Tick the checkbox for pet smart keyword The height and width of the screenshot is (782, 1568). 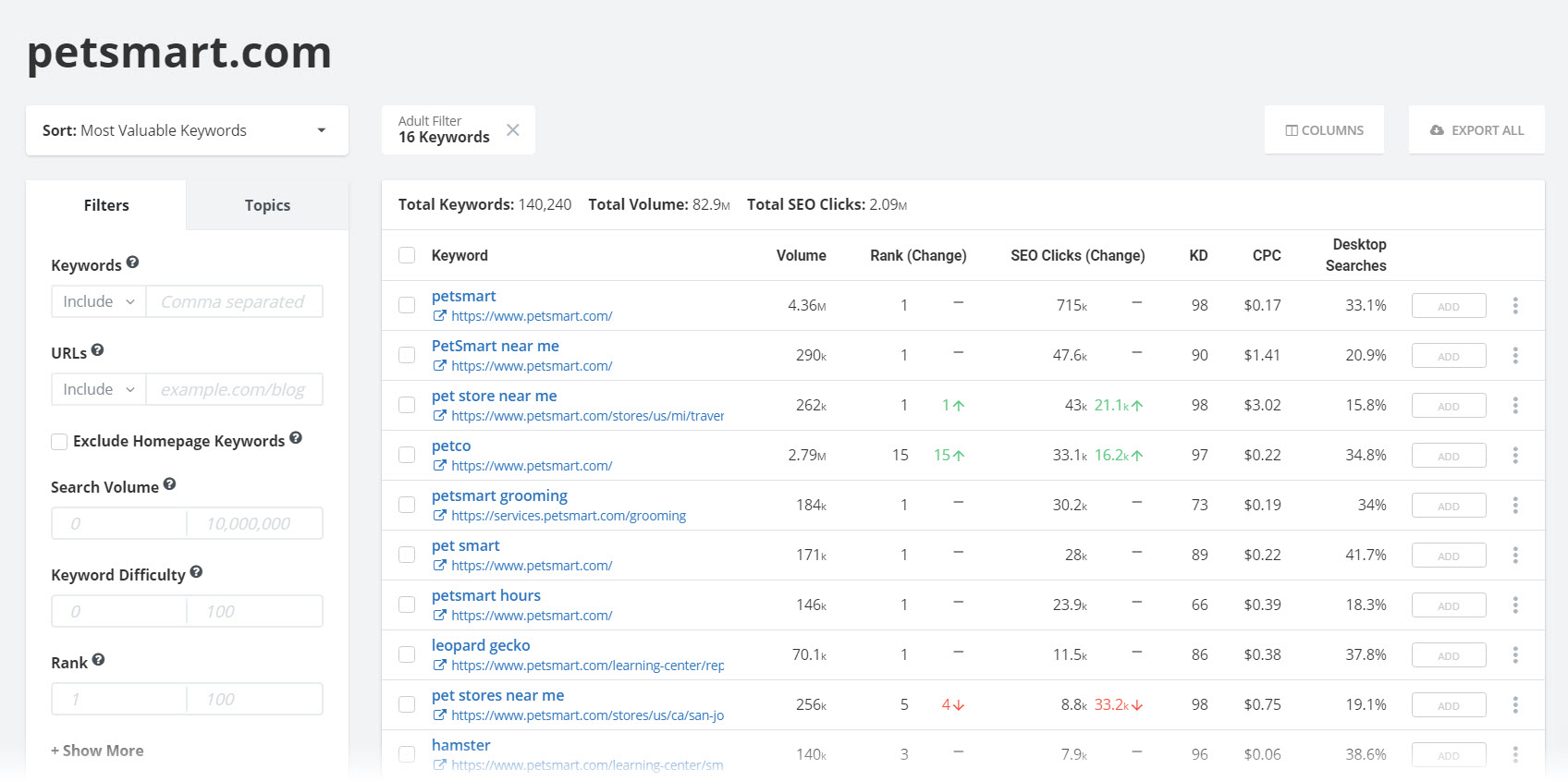click(407, 555)
